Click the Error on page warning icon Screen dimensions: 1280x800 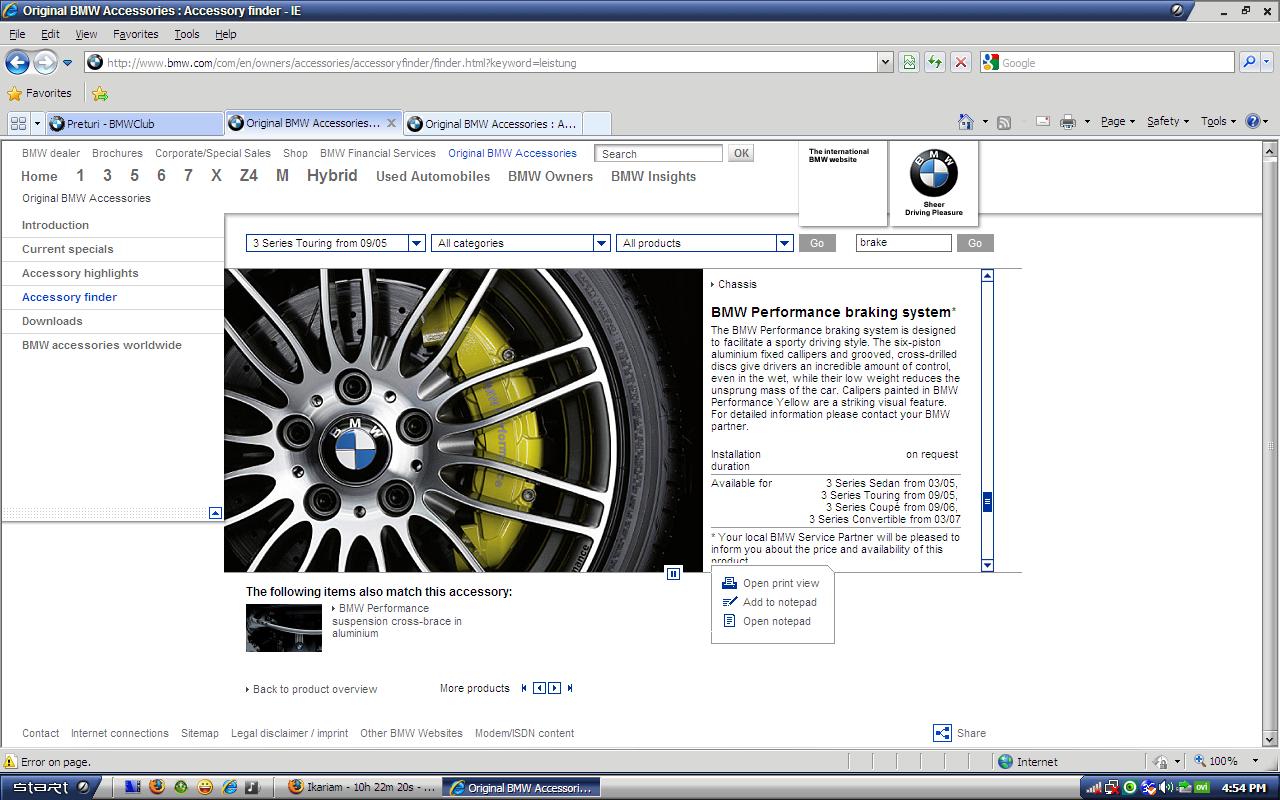click(11, 762)
